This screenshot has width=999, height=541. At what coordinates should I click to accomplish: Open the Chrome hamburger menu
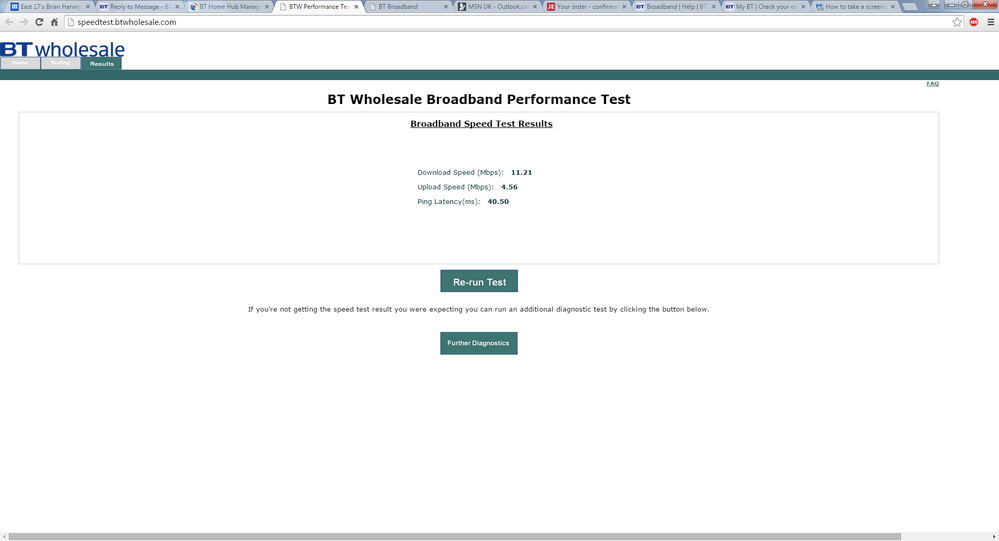point(991,22)
